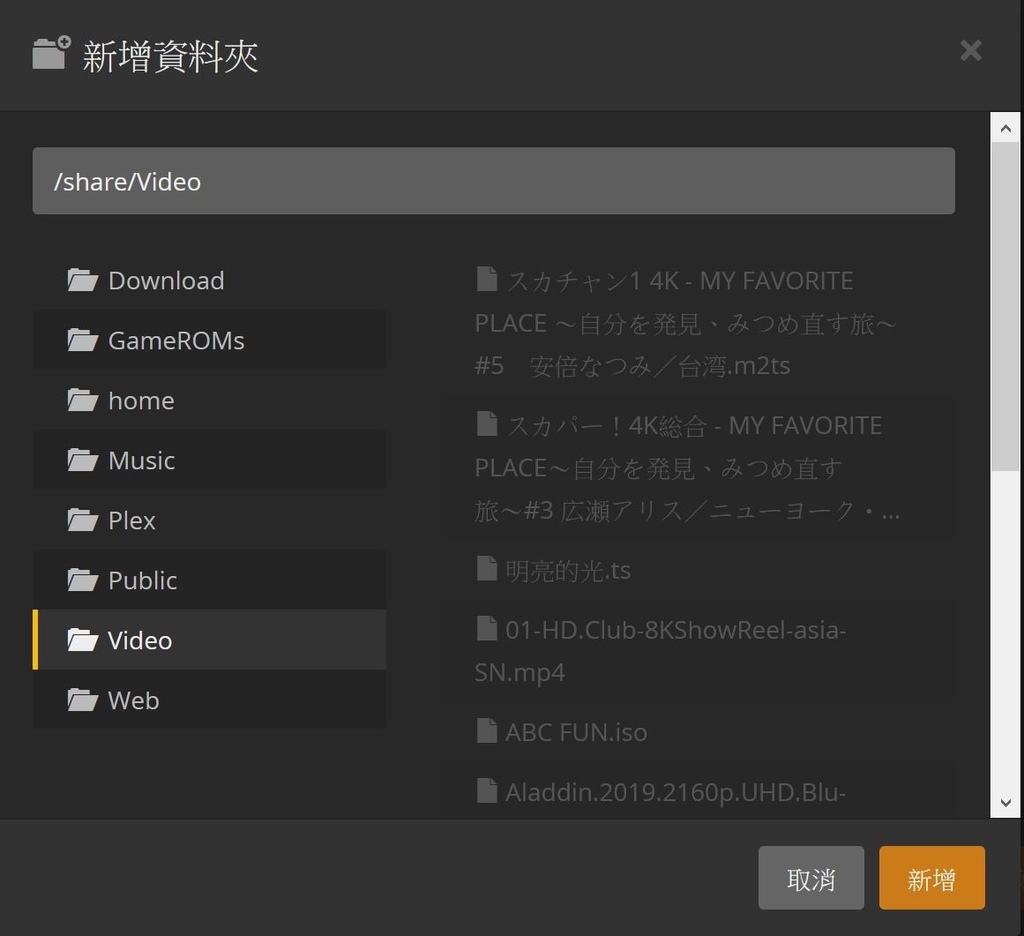Image resolution: width=1024 pixels, height=936 pixels.
Task: Click the add-folder icon in the dialog title
Action: [52, 52]
